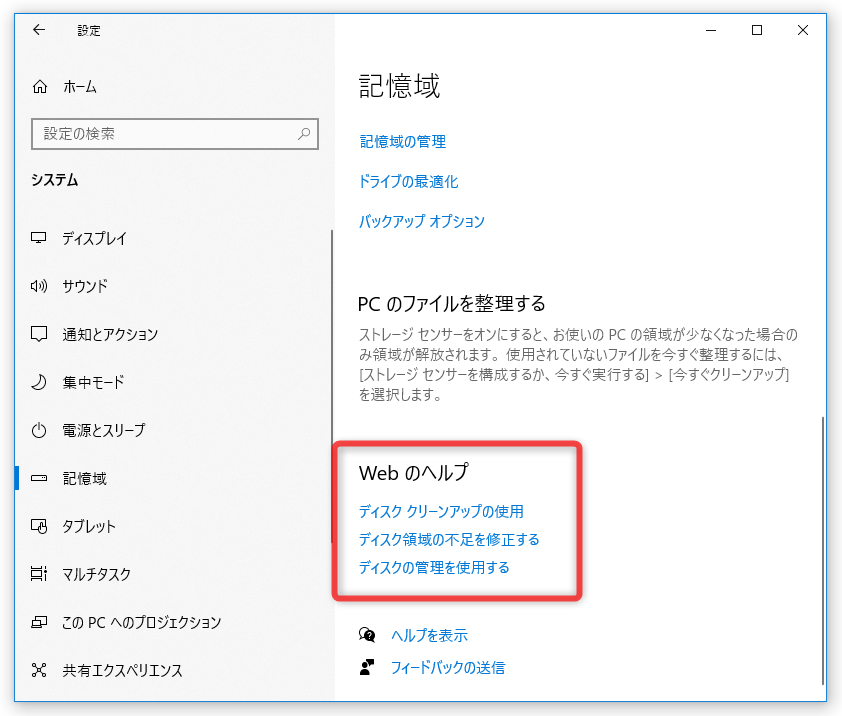The image size is (842, 716).
Task: Open バックアップ オプション link
Action: (x=422, y=221)
